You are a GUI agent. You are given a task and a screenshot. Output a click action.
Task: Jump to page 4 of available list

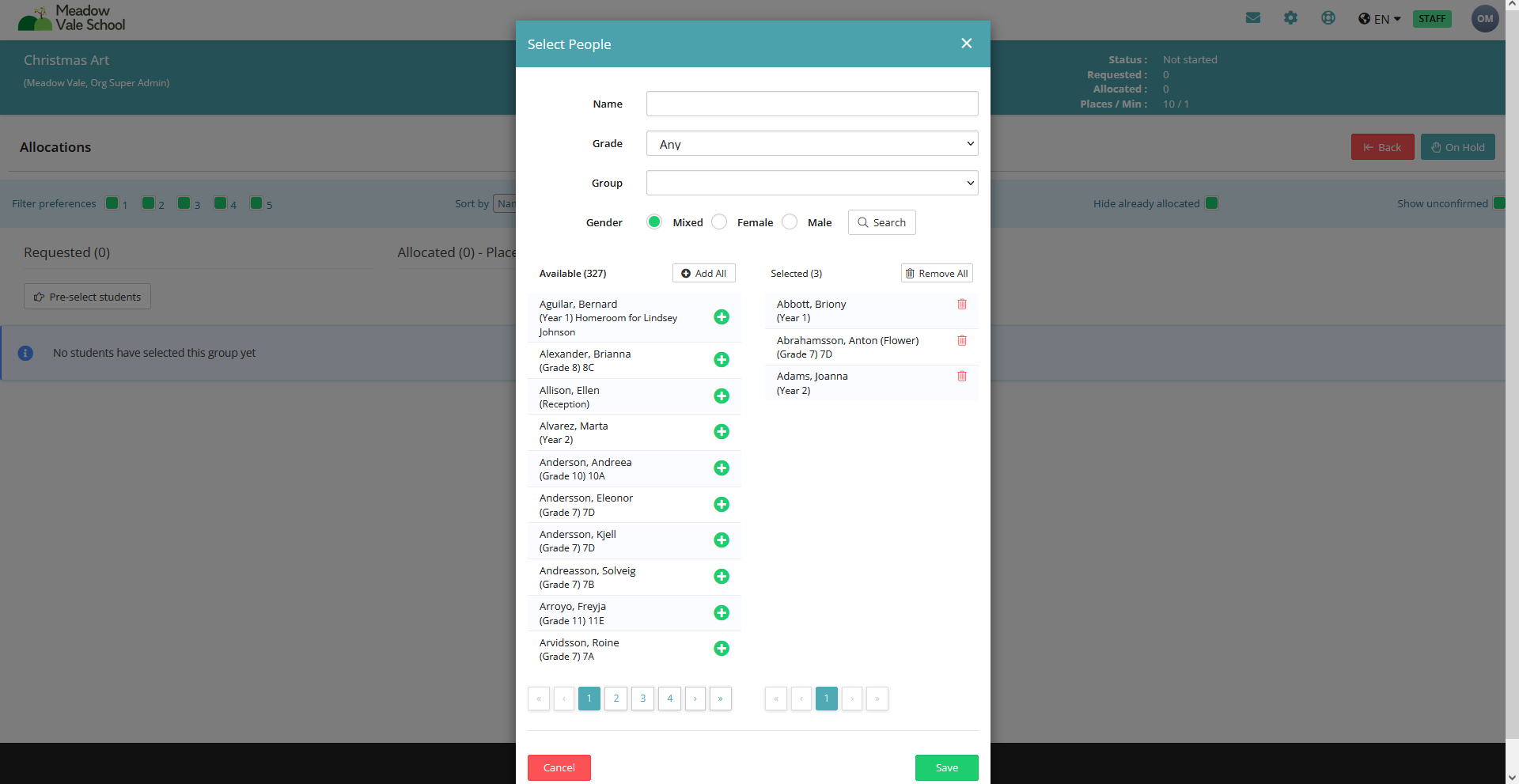click(669, 699)
